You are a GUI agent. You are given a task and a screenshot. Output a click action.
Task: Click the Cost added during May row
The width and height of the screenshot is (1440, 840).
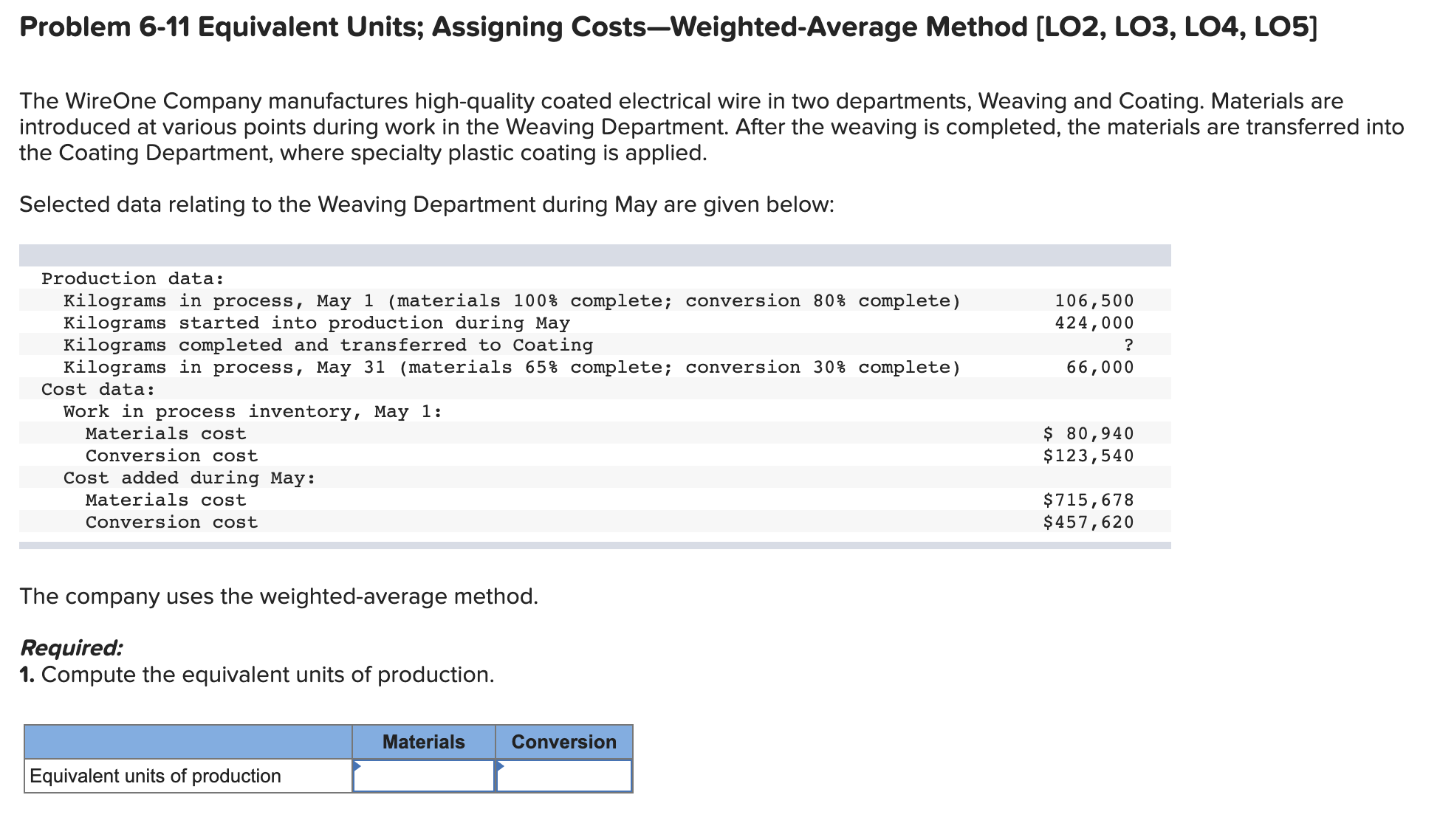click(190, 478)
